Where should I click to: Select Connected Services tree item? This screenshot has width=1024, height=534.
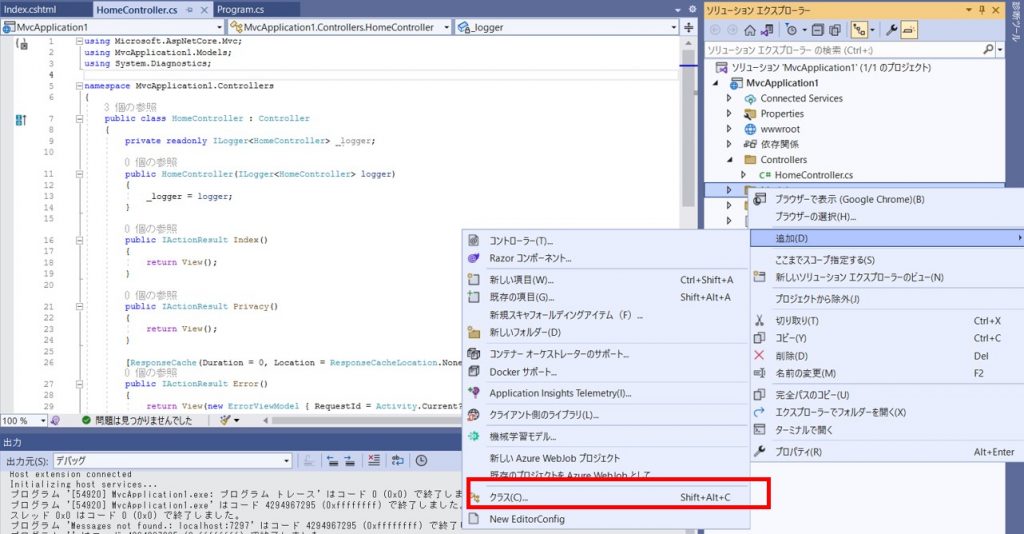click(x=801, y=99)
